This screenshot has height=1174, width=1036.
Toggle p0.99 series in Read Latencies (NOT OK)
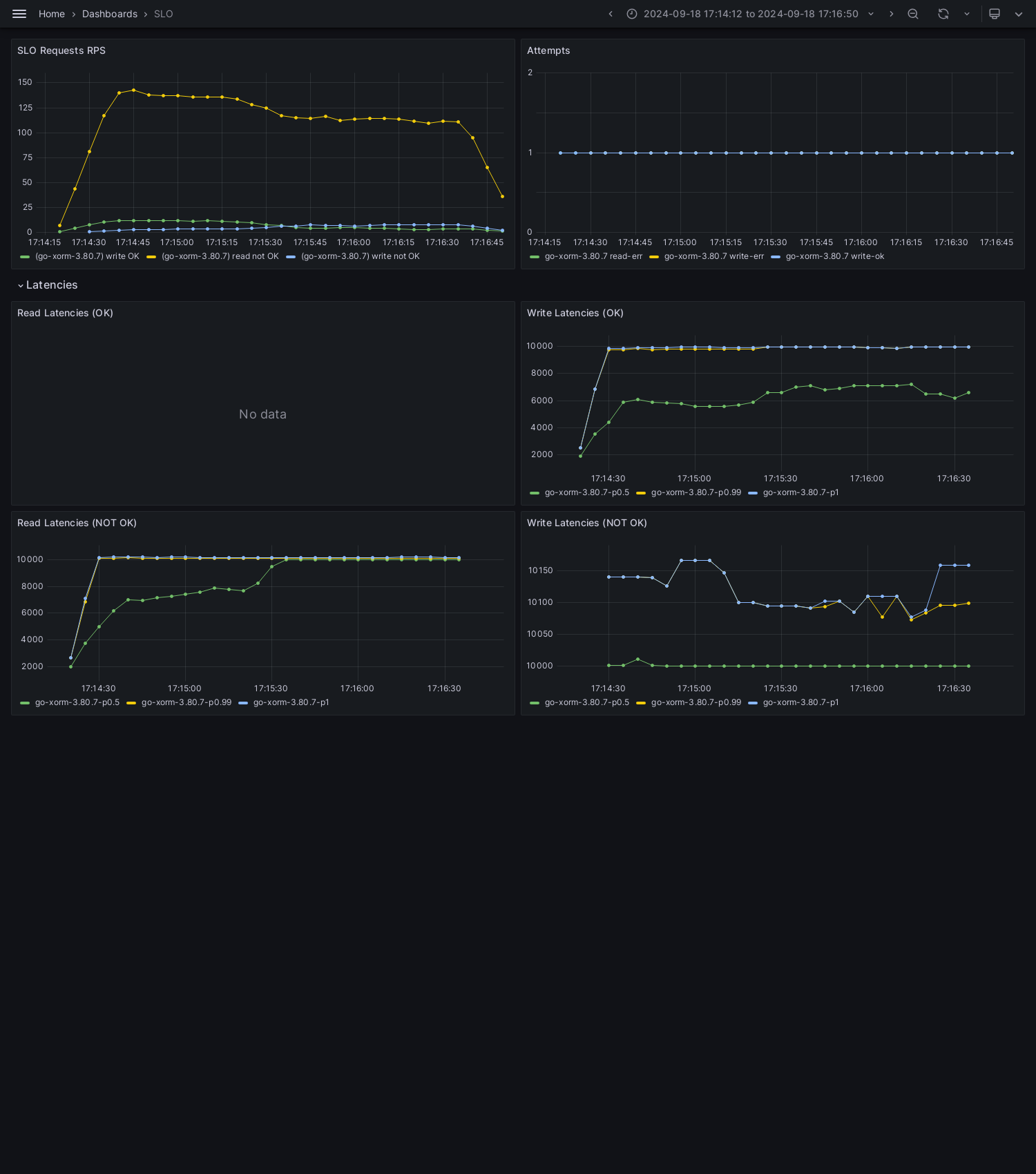tap(186, 702)
